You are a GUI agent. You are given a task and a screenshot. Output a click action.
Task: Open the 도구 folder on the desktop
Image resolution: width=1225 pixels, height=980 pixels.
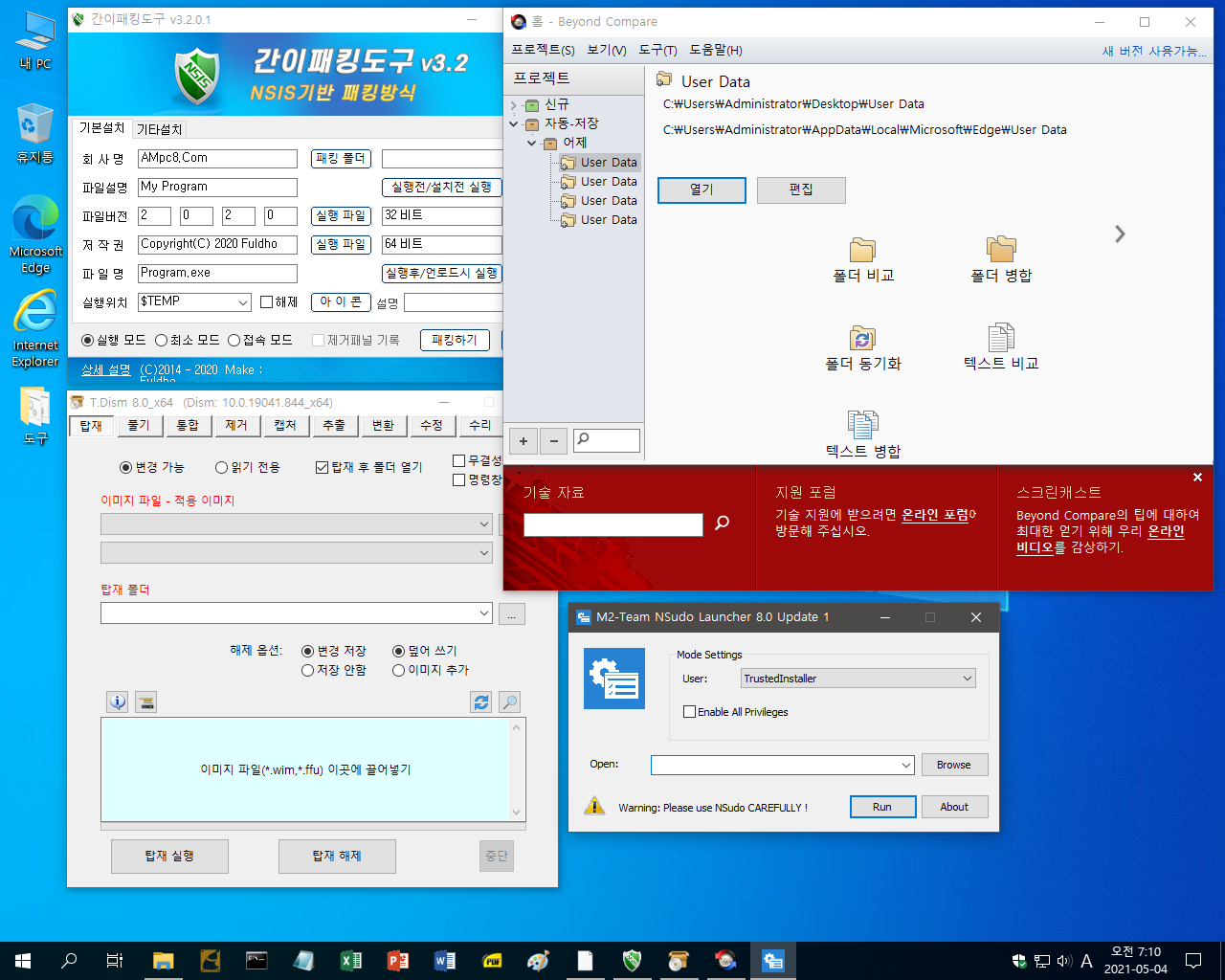pyautogui.click(x=35, y=416)
